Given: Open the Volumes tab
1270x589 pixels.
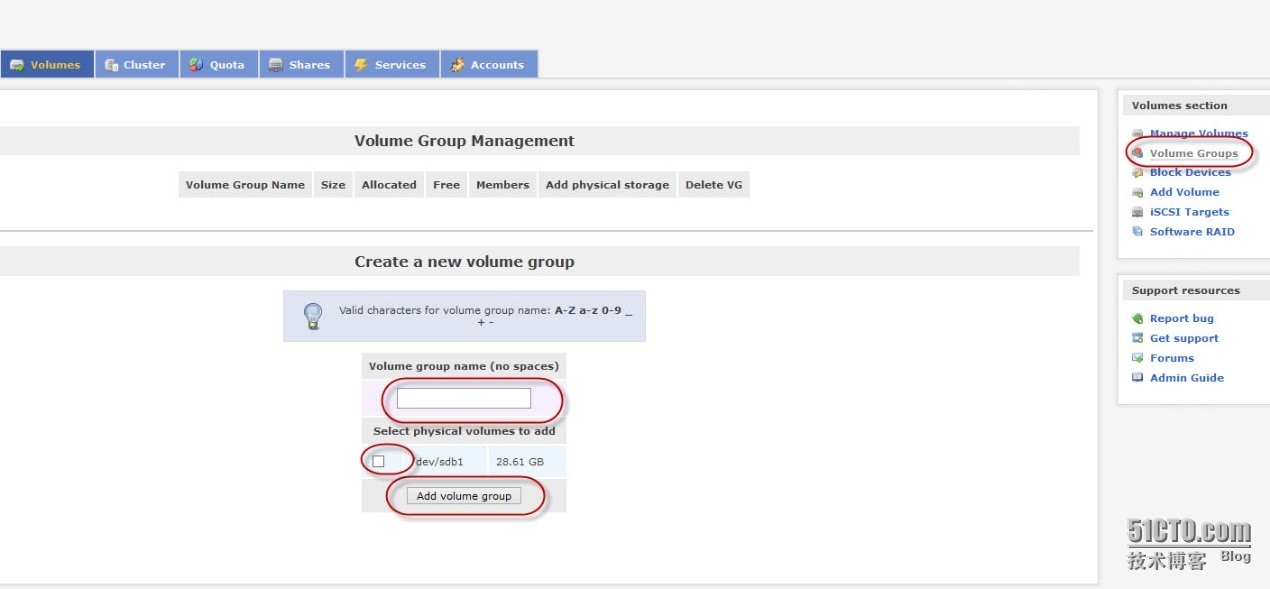Looking at the screenshot, I should click(46, 65).
